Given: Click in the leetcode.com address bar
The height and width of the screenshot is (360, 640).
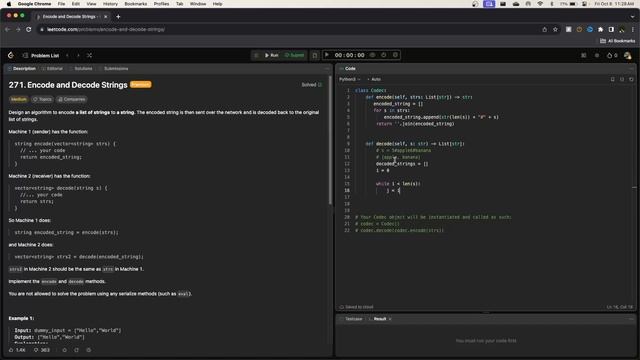Looking at the screenshot, I should pos(286,29).
